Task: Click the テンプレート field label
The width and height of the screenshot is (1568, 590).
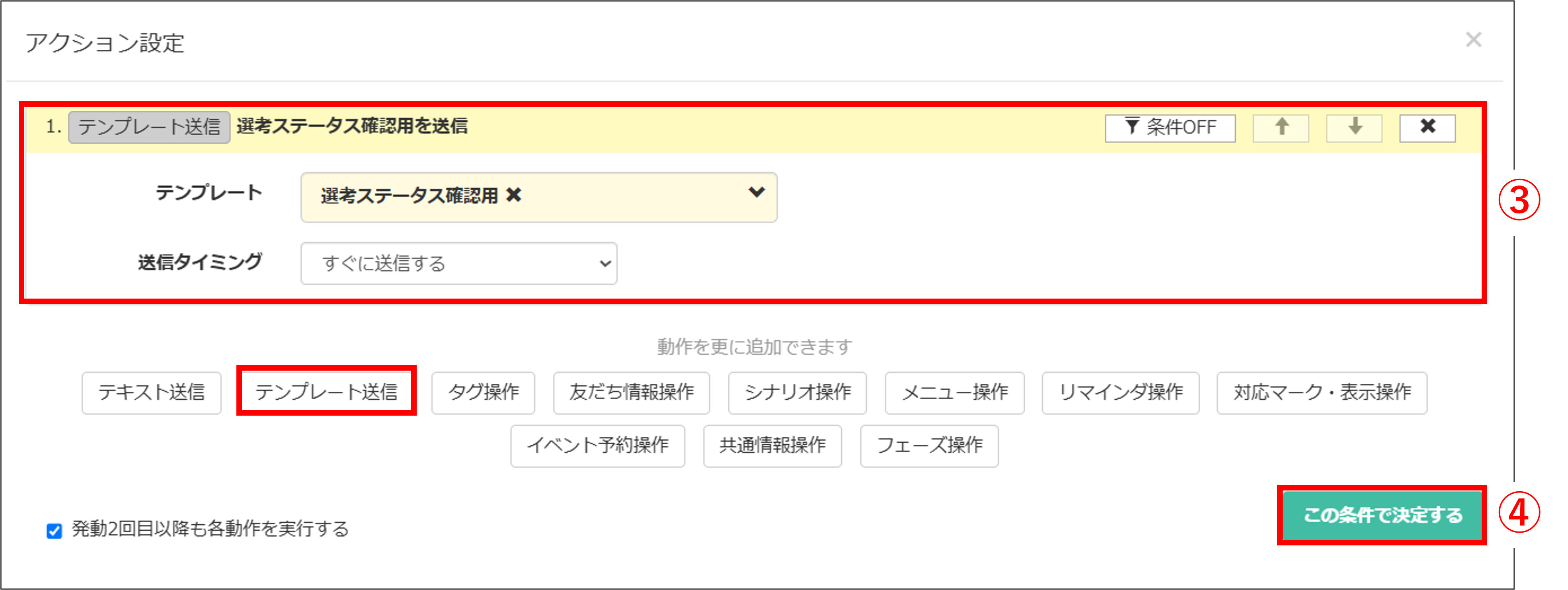Action: click(x=209, y=193)
